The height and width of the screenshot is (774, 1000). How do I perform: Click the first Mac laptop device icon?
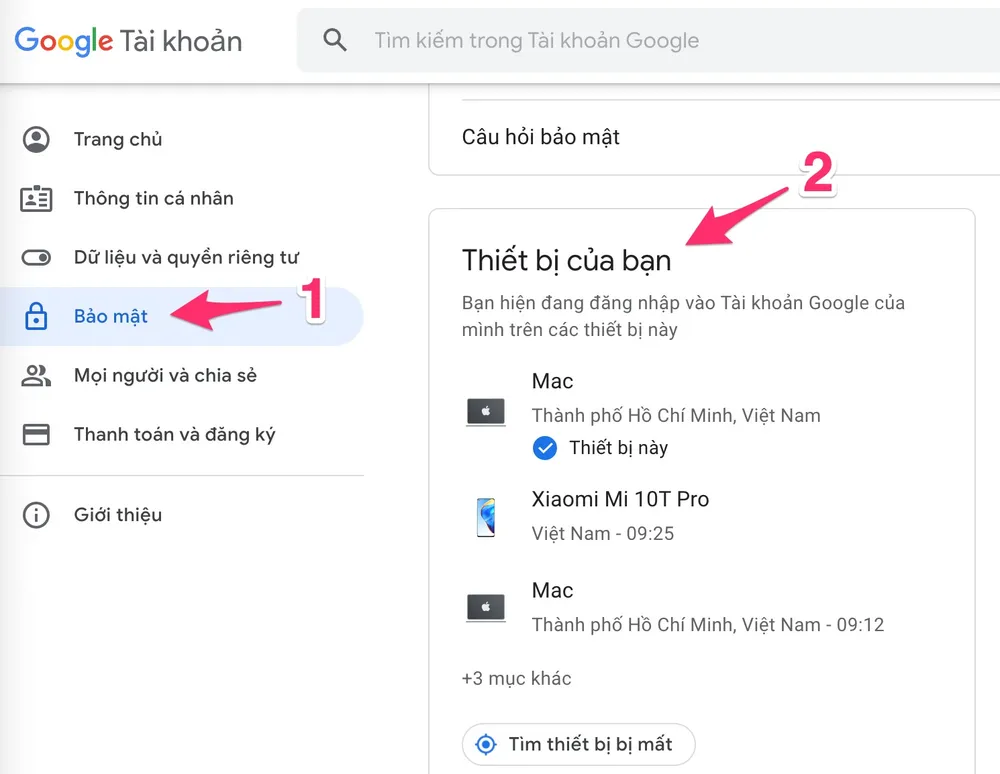coord(486,413)
